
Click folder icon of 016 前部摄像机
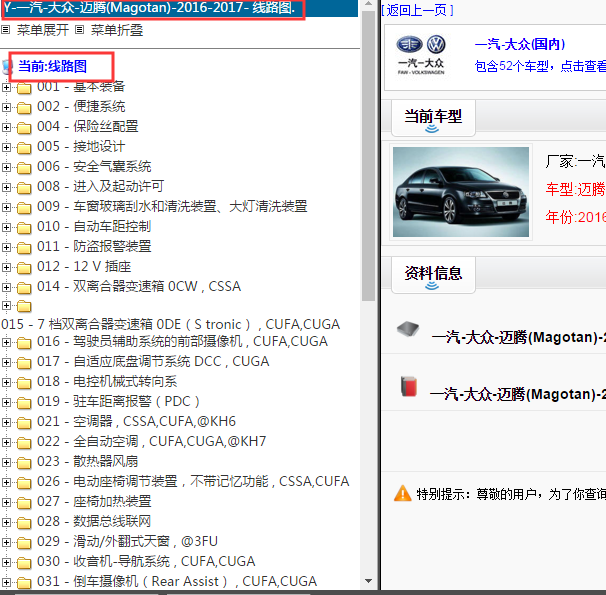(24, 343)
